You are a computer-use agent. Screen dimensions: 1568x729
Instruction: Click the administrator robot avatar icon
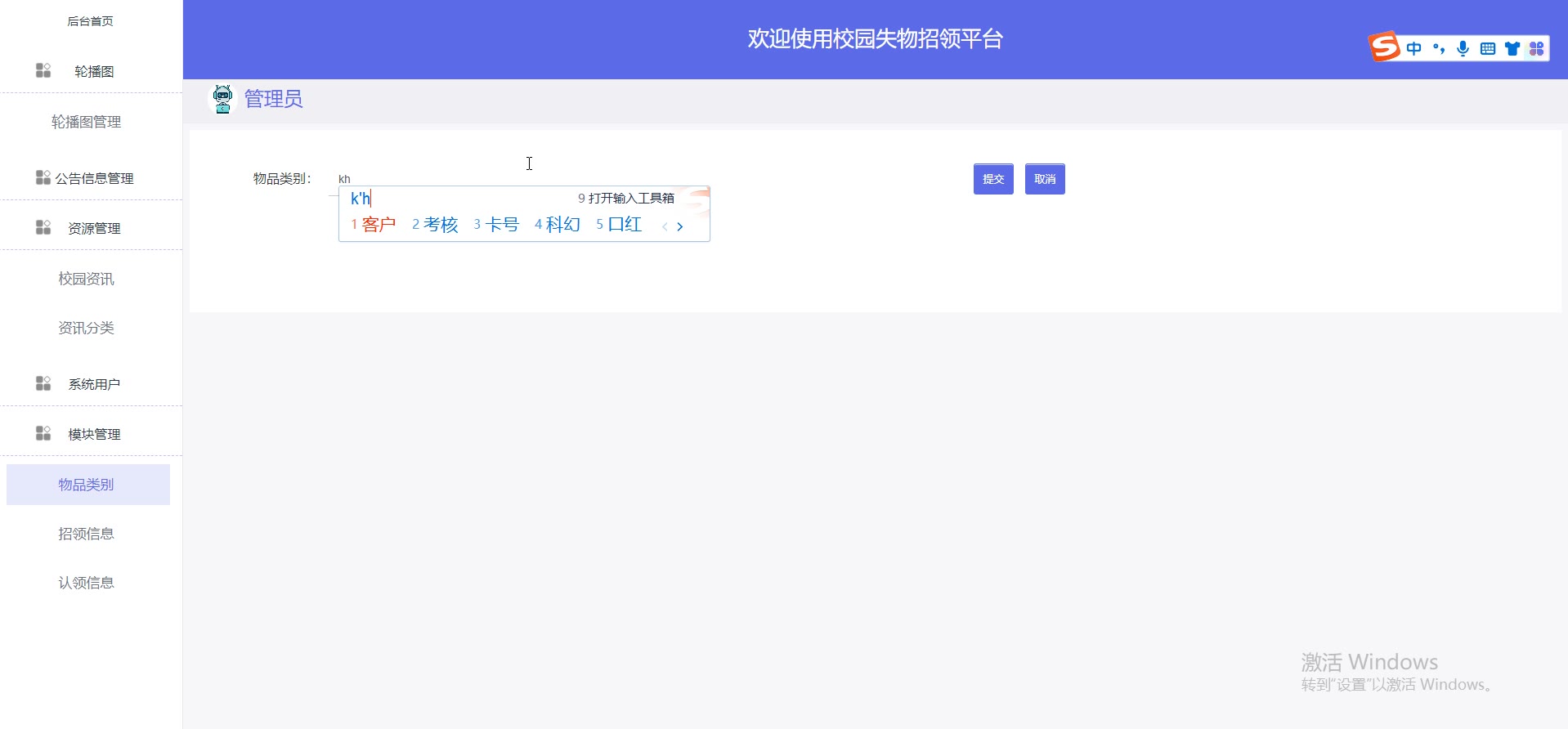point(222,99)
